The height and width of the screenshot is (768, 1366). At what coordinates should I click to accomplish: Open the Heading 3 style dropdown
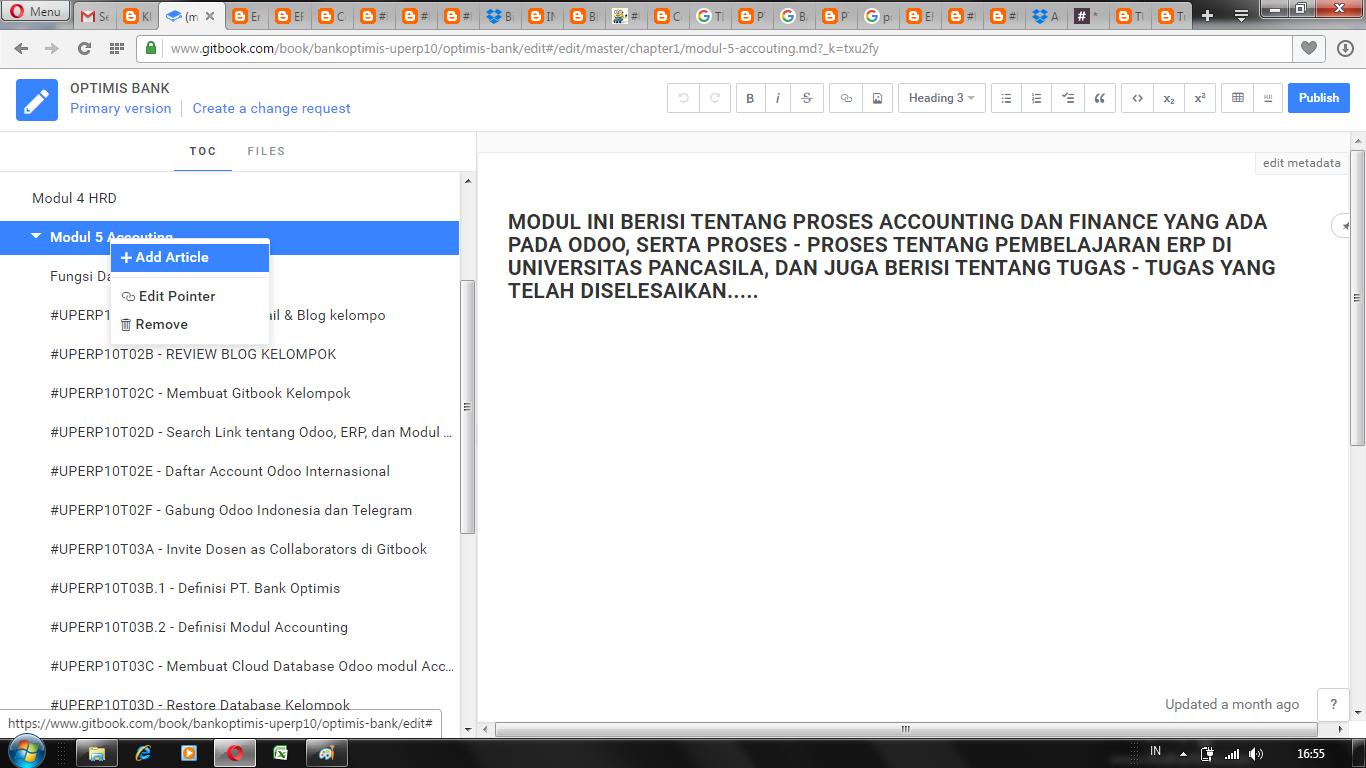tap(942, 98)
